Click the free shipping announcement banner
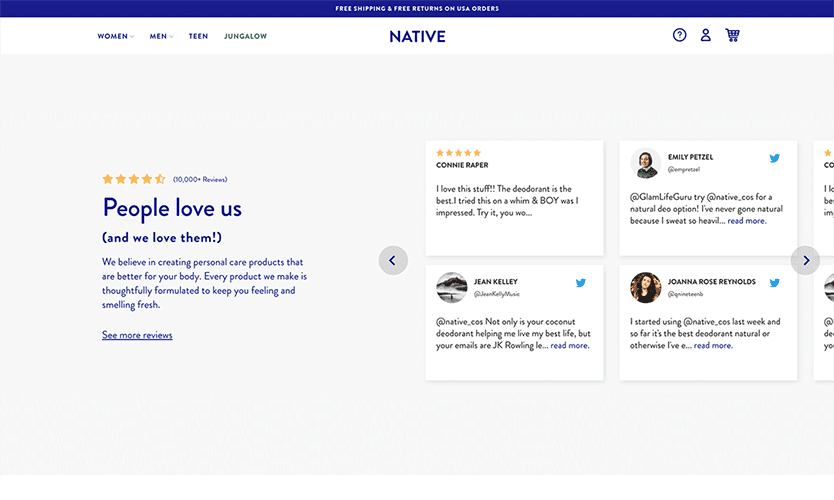This screenshot has width=834, height=500. 417,9
